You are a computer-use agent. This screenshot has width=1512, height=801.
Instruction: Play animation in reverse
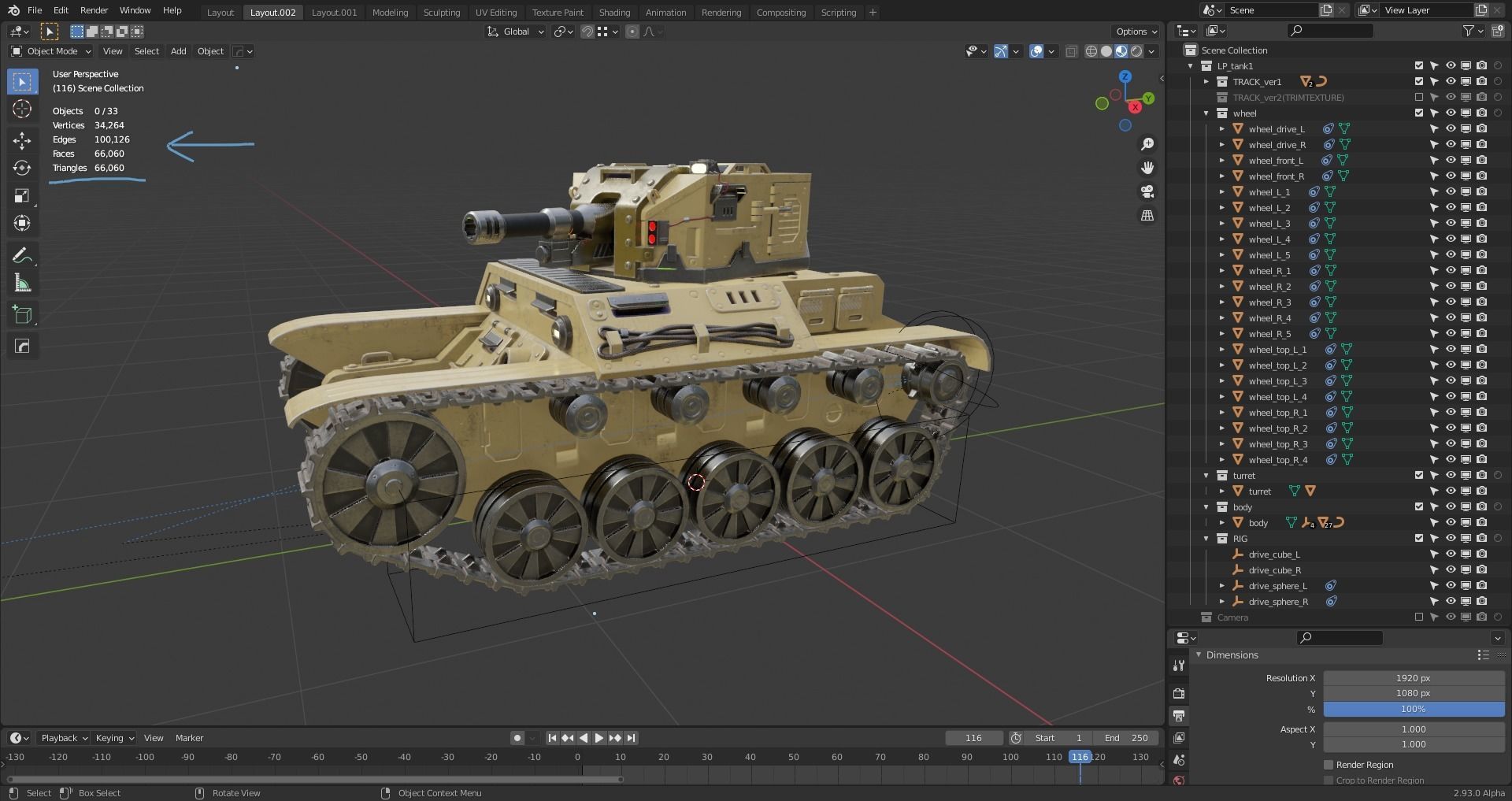click(584, 738)
